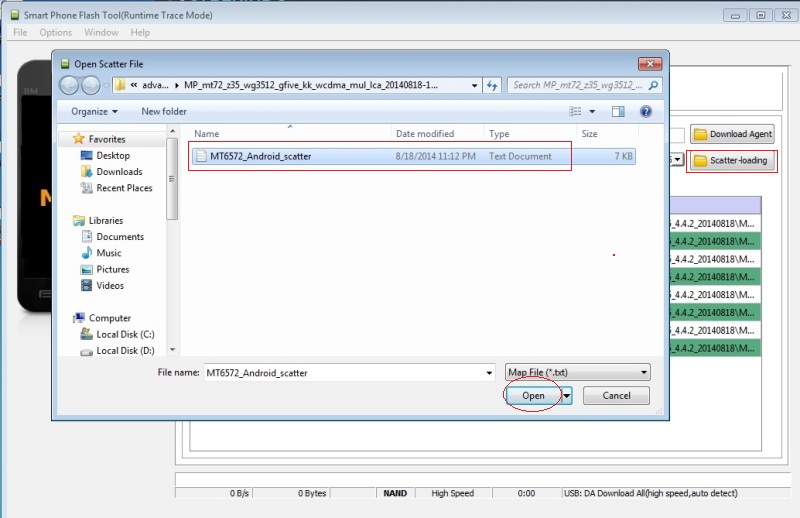
Task: Open the Documents library icon
Action: (87, 236)
